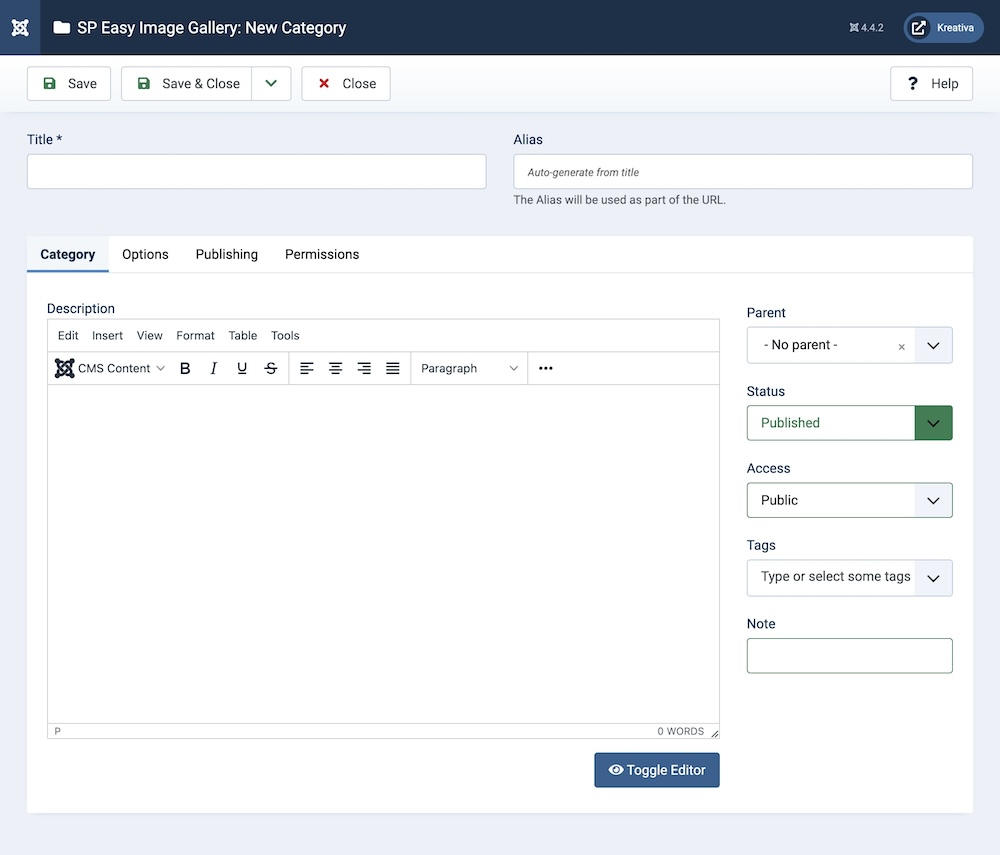Open the Help button
This screenshot has width=1000, height=855.
click(932, 84)
